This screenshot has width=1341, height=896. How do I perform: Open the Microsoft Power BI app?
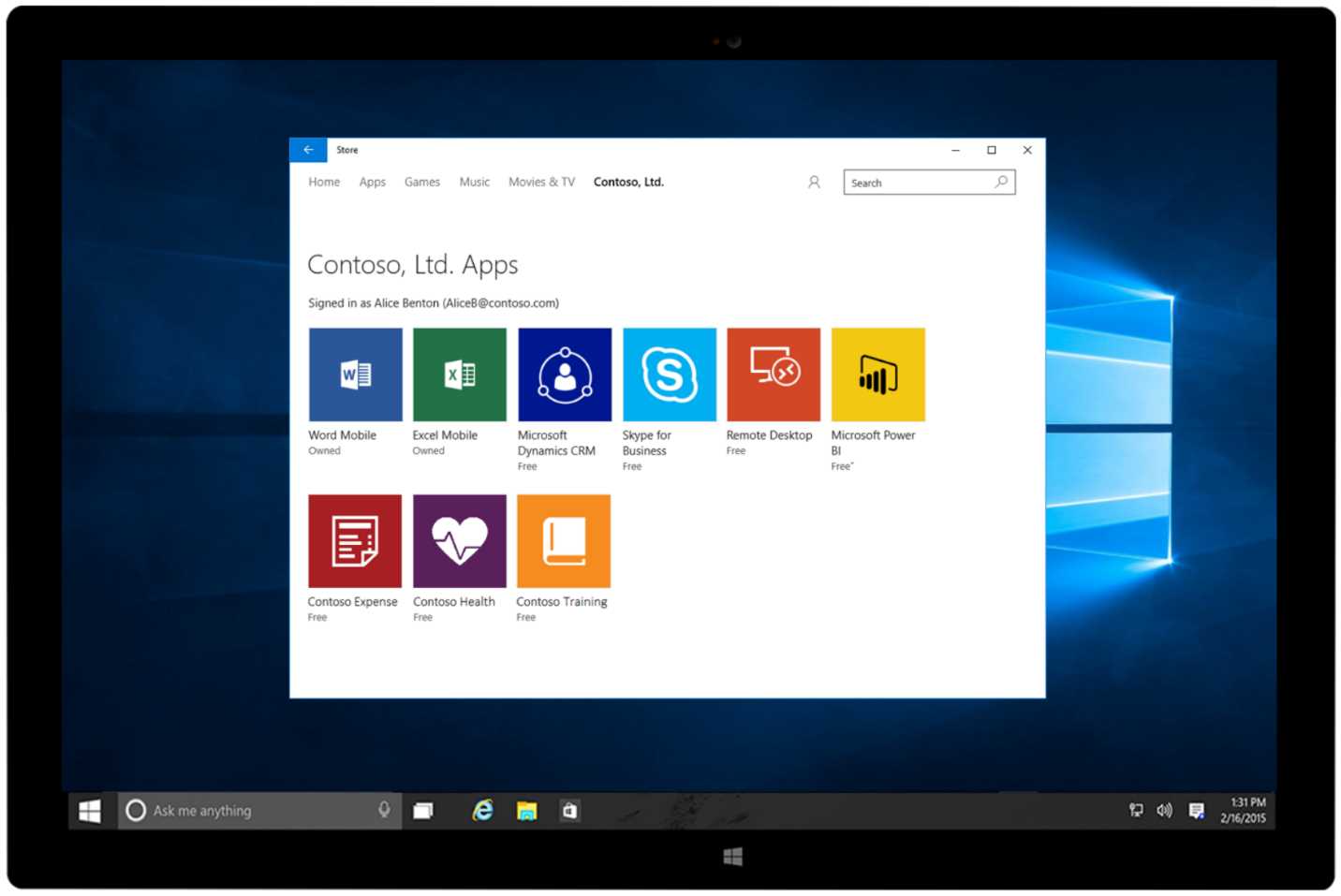pyautogui.click(x=878, y=373)
